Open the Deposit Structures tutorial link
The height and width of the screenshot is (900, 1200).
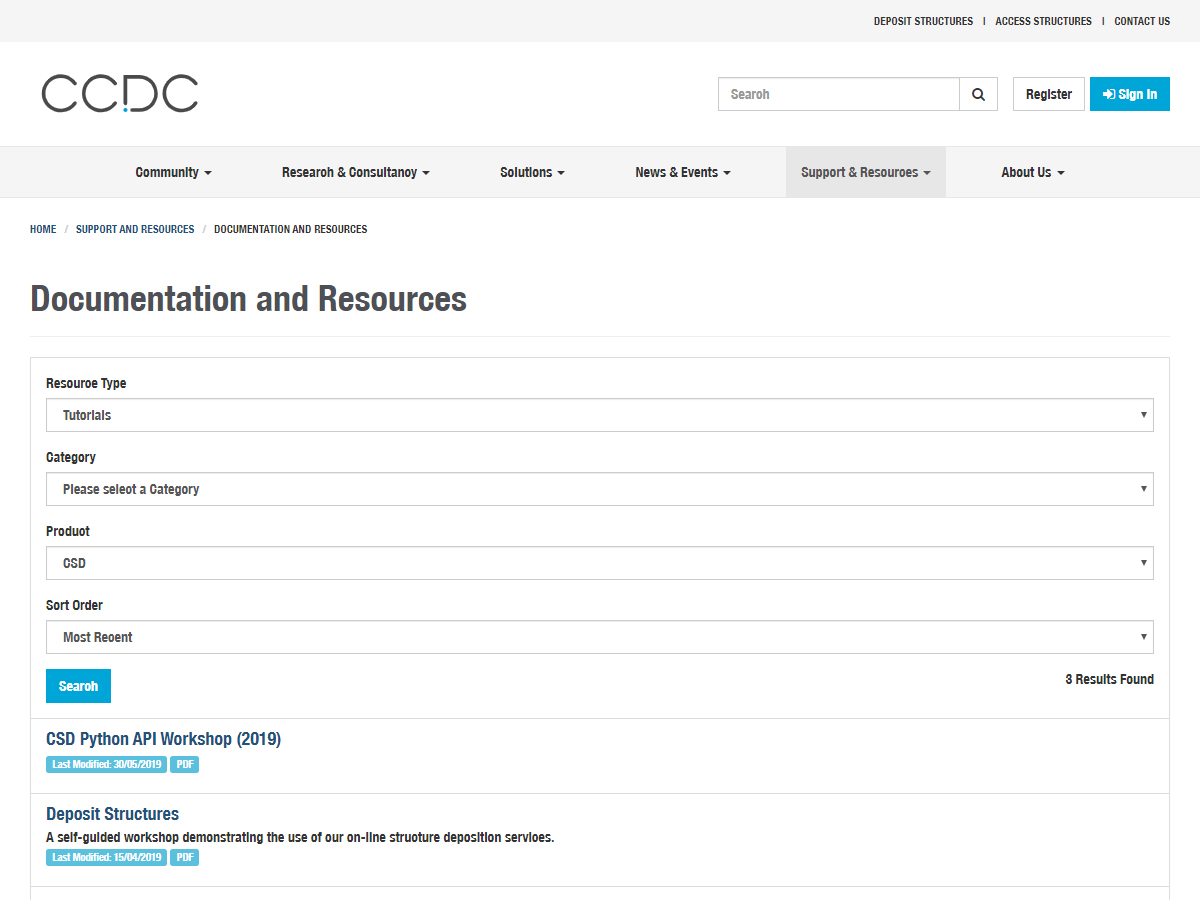click(x=112, y=814)
